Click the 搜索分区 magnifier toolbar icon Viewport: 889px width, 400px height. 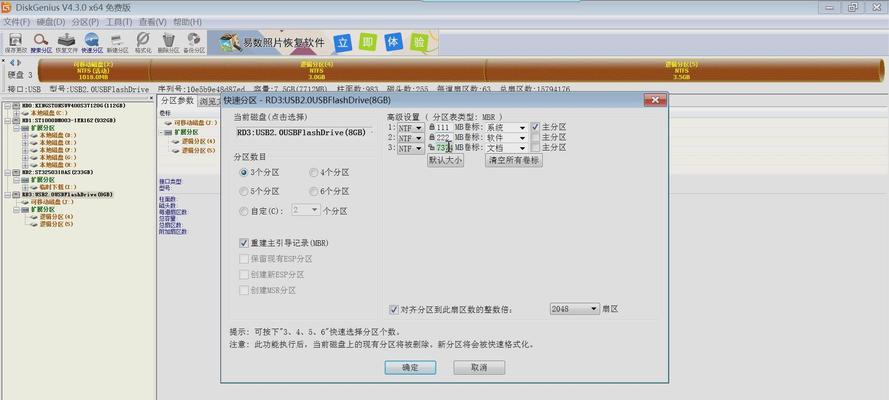click(x=41, y=40)
